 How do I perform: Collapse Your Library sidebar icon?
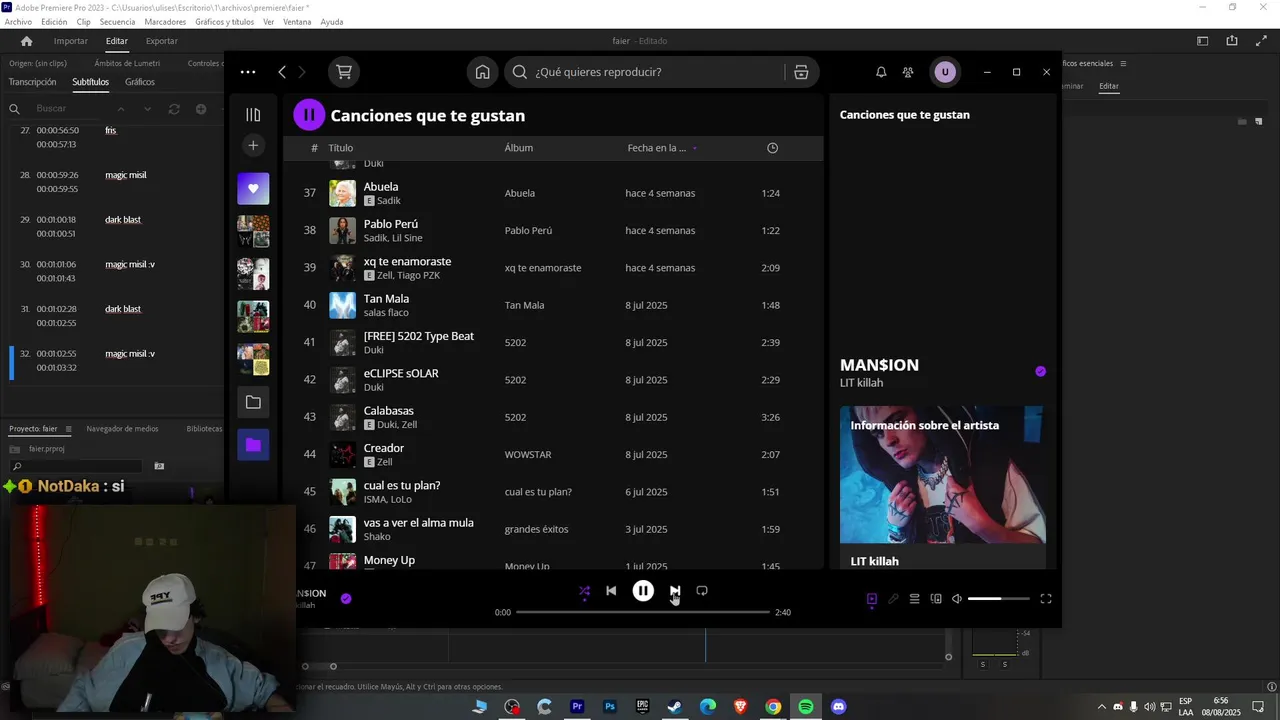pyautogui.click(x=253, y=115)
